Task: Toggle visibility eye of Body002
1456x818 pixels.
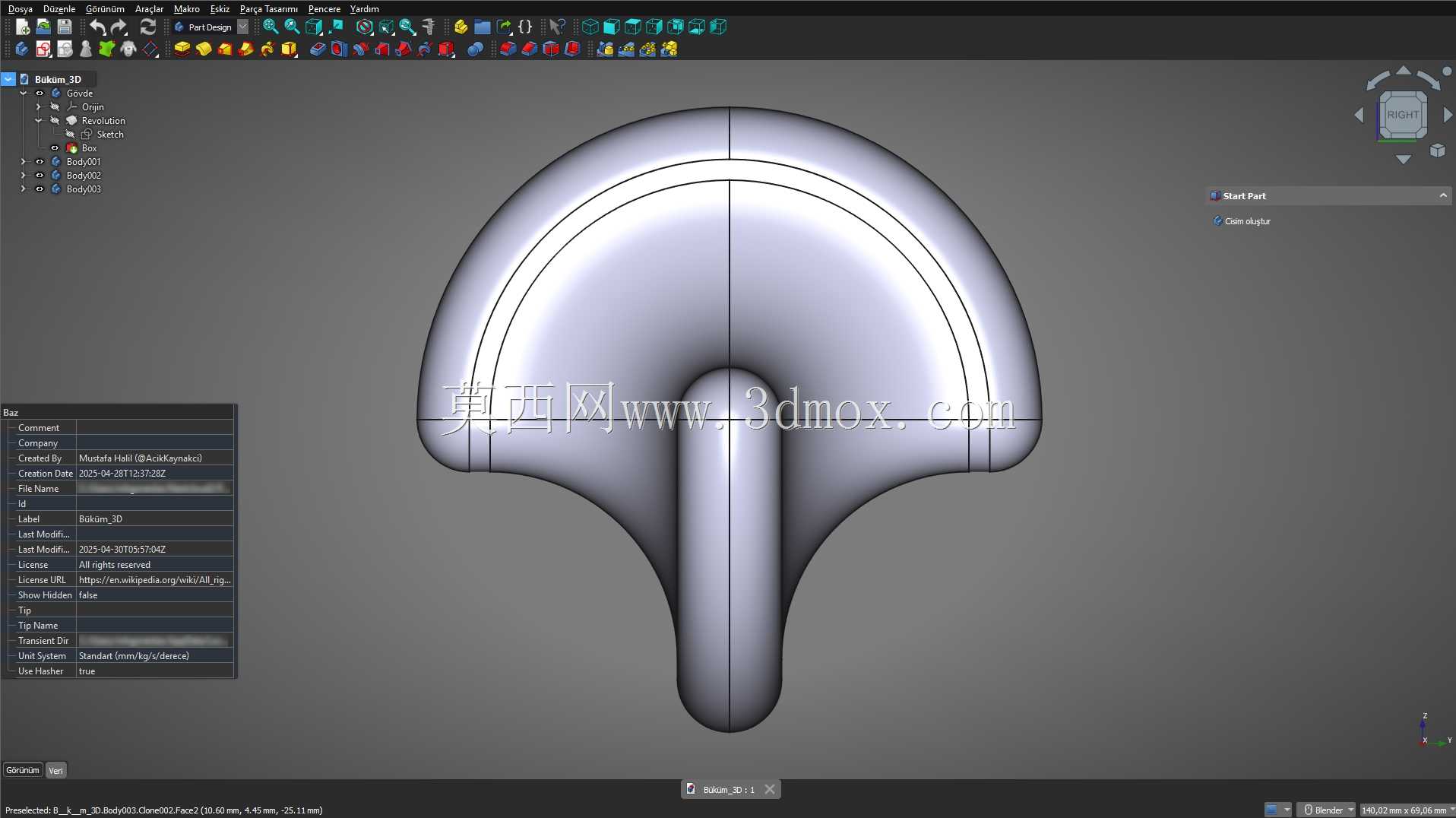Action: pyautogui.click(x=40, y=176)
